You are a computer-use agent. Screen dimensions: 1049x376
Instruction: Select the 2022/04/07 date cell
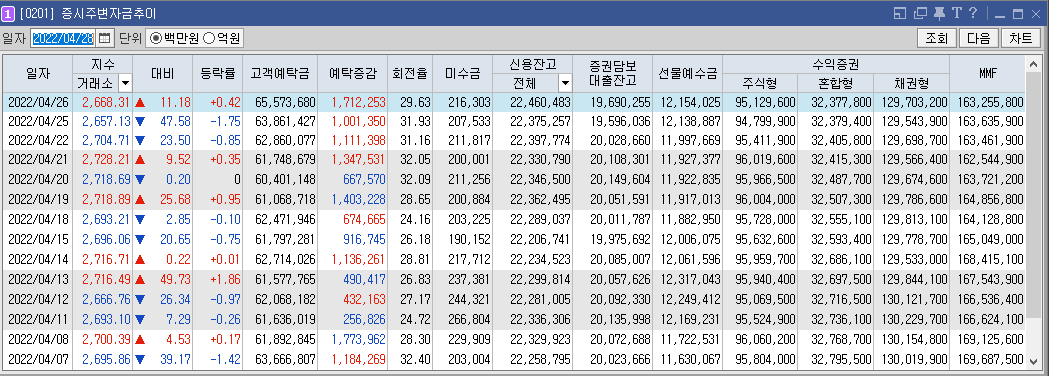tap(38, 359)
